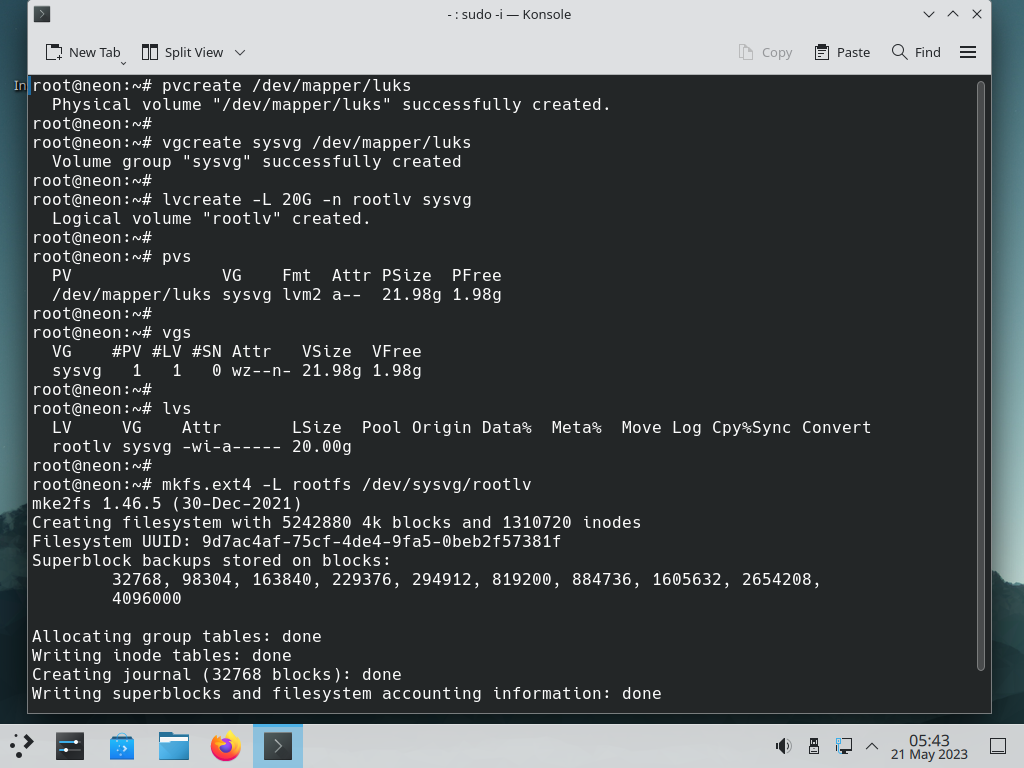Click the 'Allocating group tables: done' line

[x=177, y=637]
